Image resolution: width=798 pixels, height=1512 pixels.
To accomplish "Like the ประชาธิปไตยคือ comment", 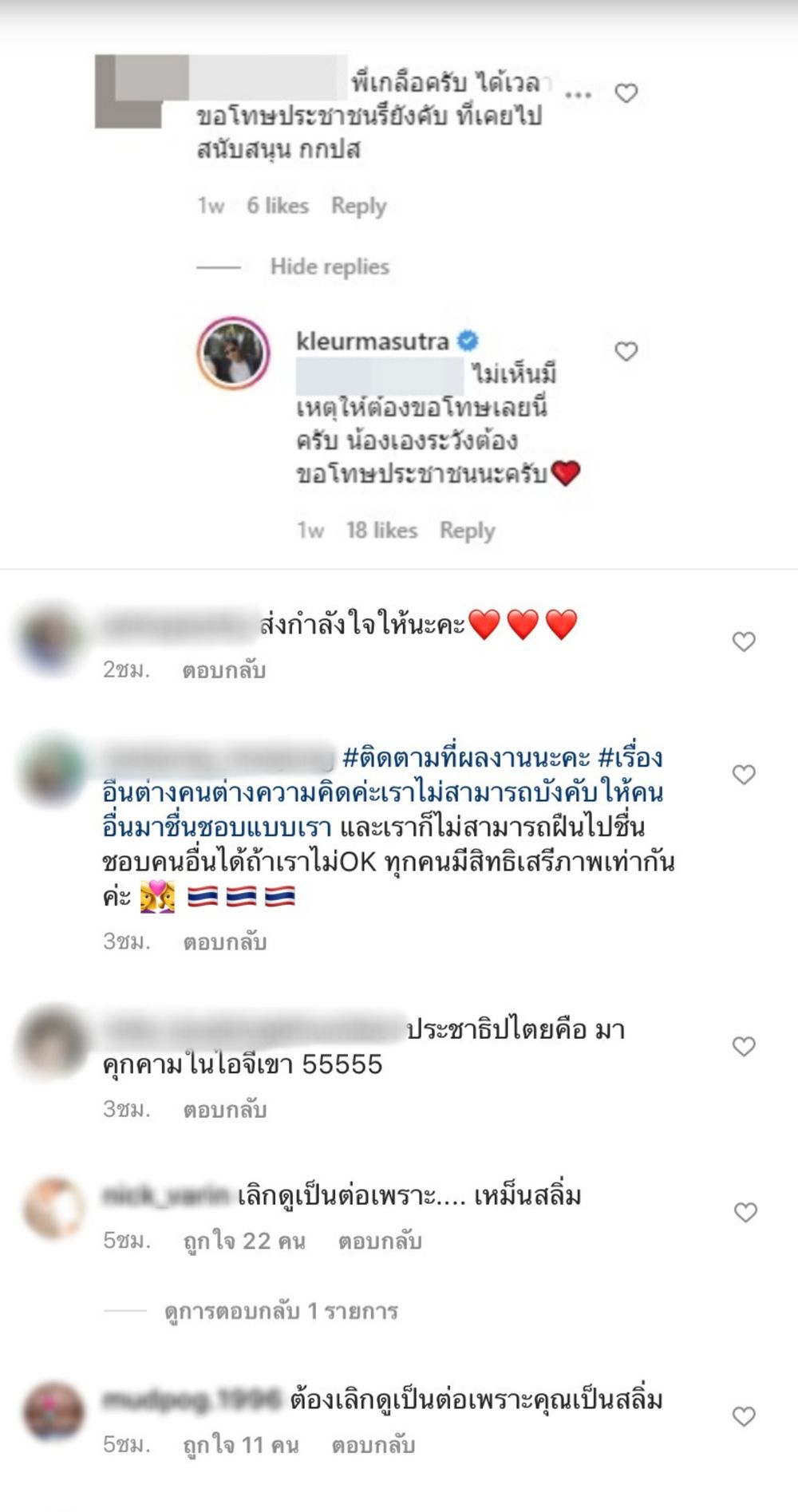I will click(744, 1046).
